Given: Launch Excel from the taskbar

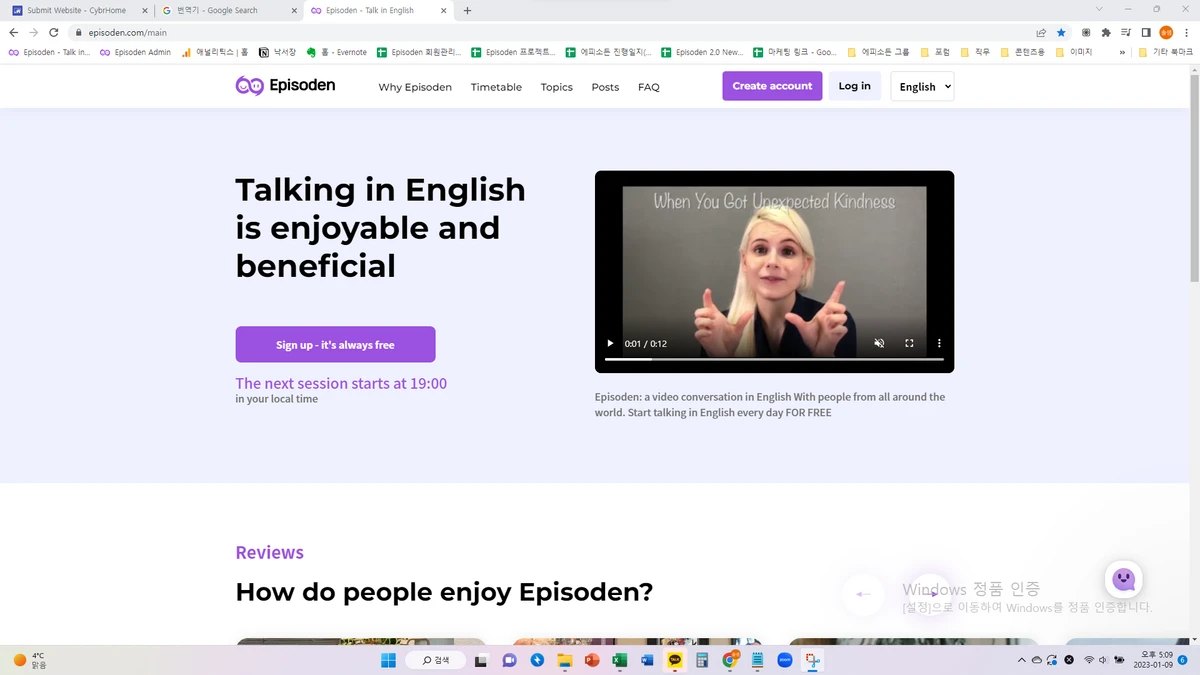Looking at the screenshot, I should click(x=619, y=660).
